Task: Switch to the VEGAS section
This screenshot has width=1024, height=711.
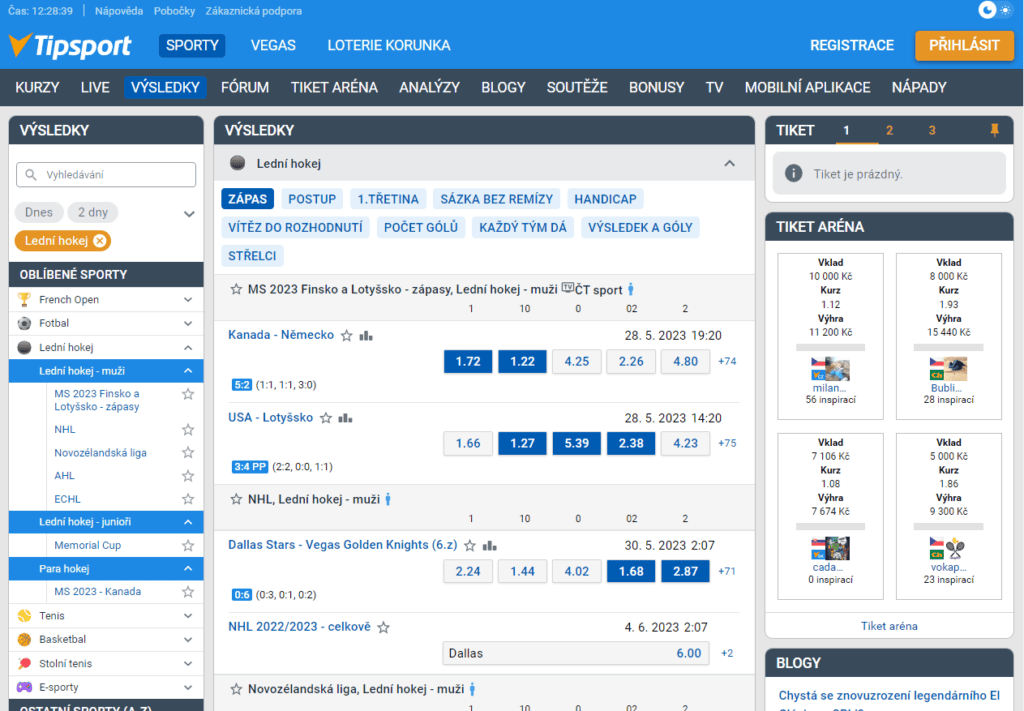Action: coord(273,45)
